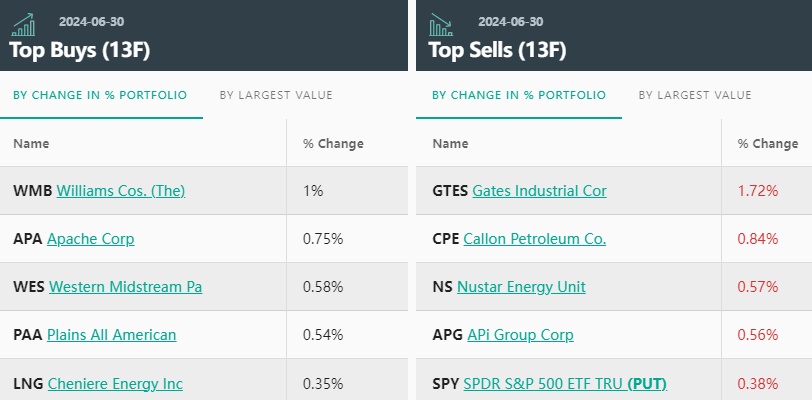Click the Top Buys 'Name' column header
The width and height of the screenshot is (812, 400).
coord(31,143)
